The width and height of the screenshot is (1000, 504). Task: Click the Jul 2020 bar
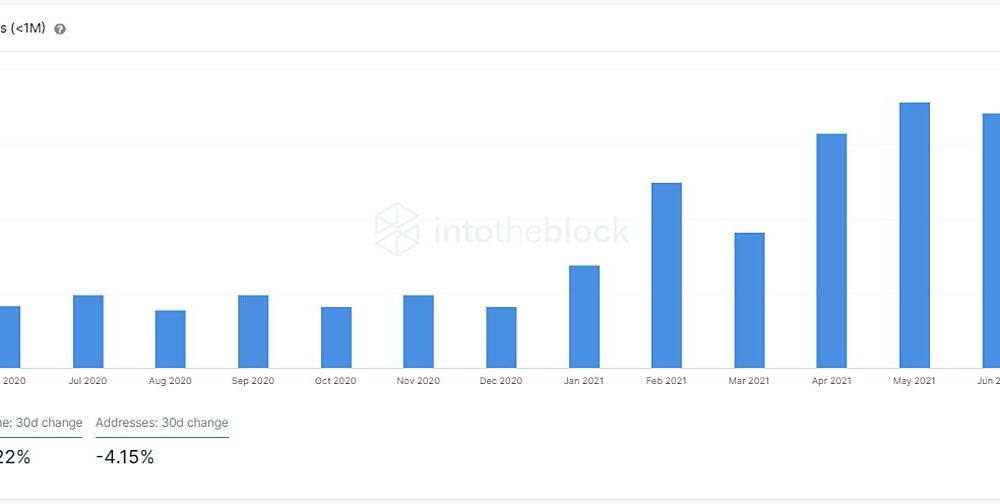coord(88,332)
